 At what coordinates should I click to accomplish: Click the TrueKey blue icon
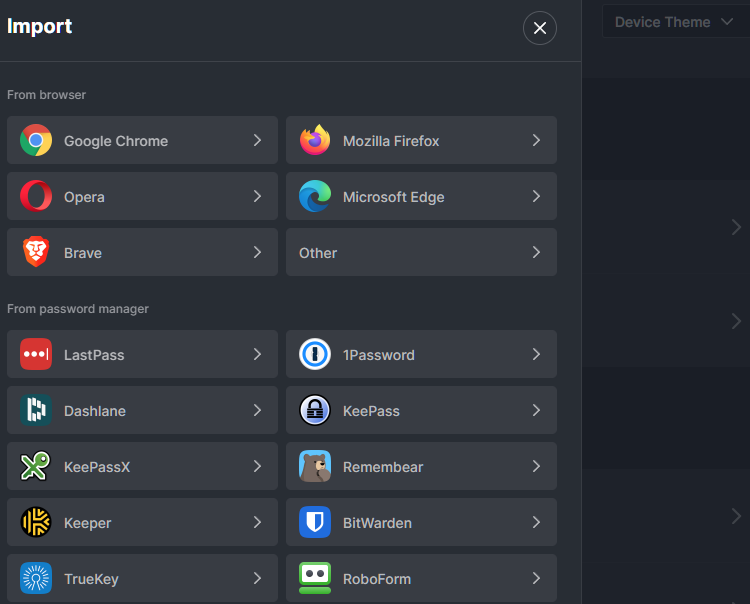coord(36,578)
